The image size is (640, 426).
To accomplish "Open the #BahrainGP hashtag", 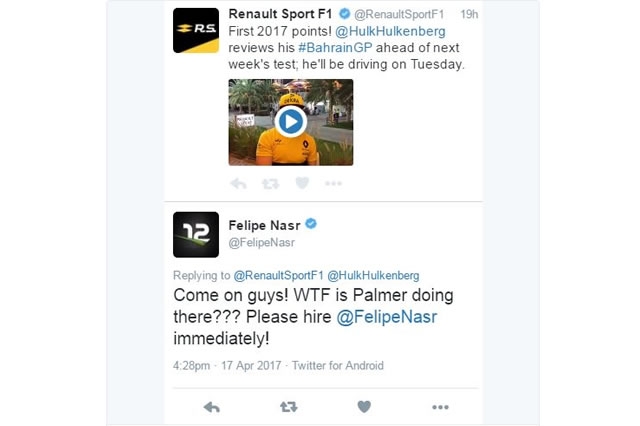I will (x=335, y=48).
